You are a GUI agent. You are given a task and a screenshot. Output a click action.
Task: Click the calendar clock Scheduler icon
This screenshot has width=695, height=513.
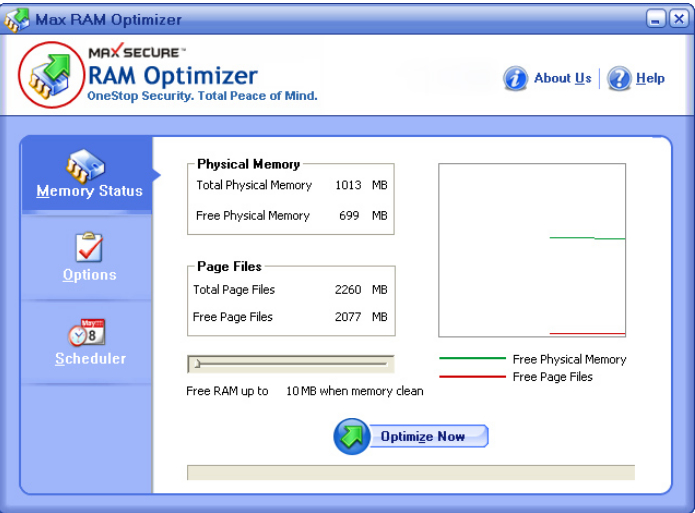tap(86, 332)
